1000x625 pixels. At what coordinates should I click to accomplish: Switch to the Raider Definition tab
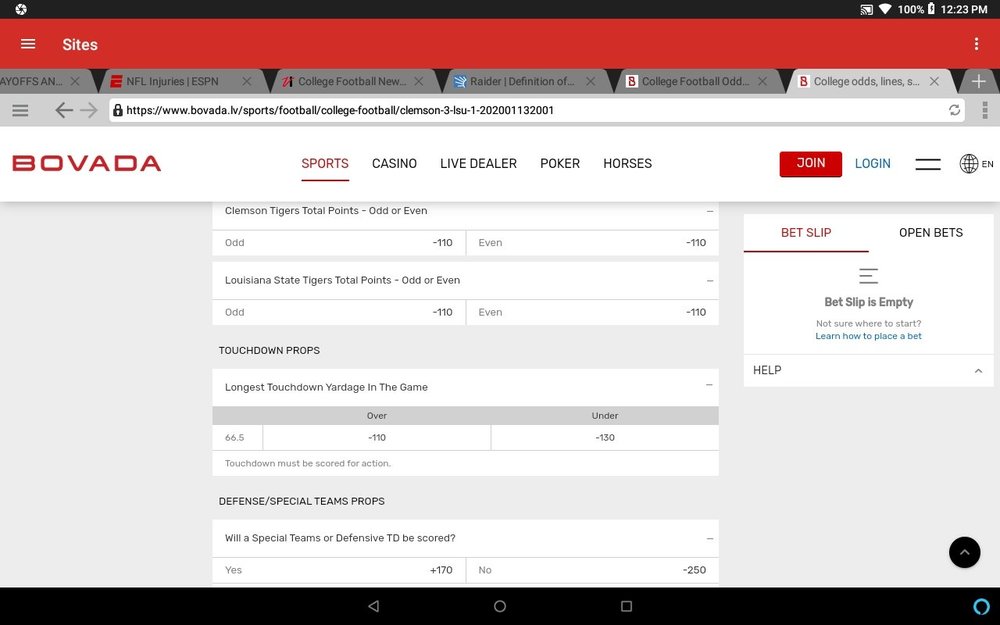pyautogui.click(x=522, y=82)
